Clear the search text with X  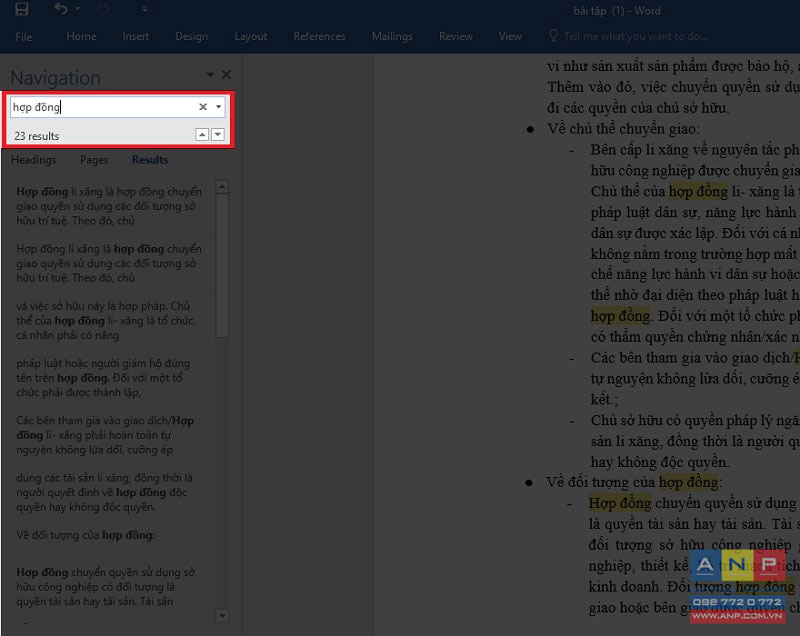pyautogui.click(x=203, y=107)
